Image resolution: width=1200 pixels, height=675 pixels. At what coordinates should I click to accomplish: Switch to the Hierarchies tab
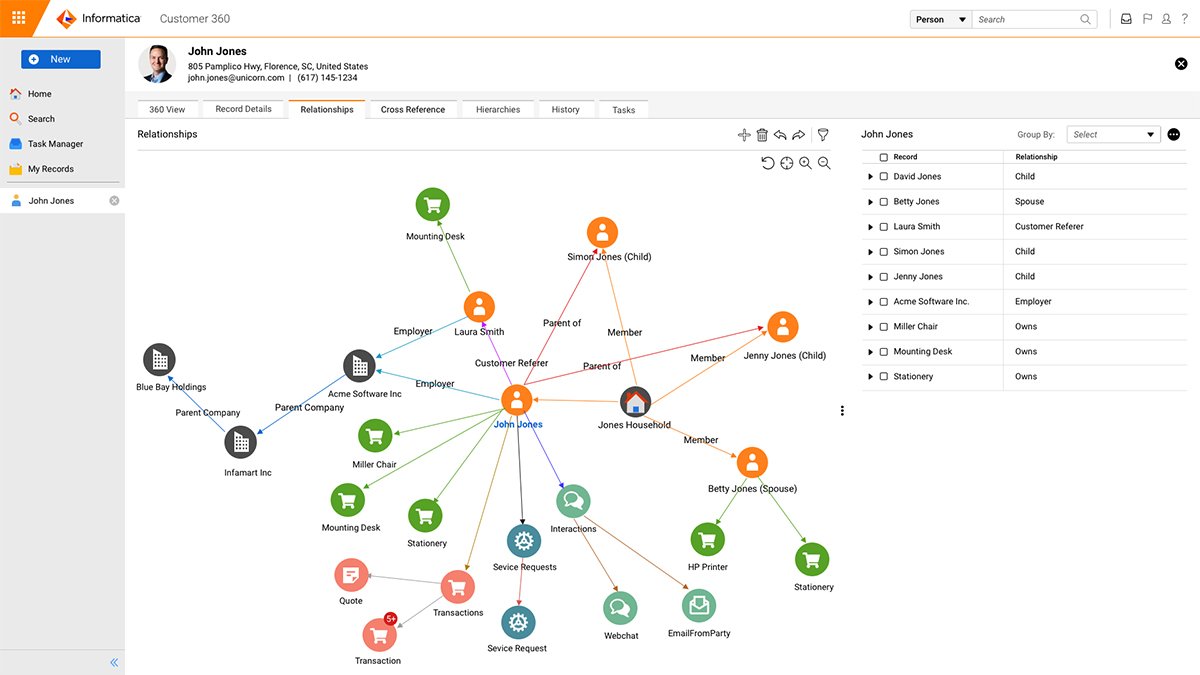pos(497,109)
